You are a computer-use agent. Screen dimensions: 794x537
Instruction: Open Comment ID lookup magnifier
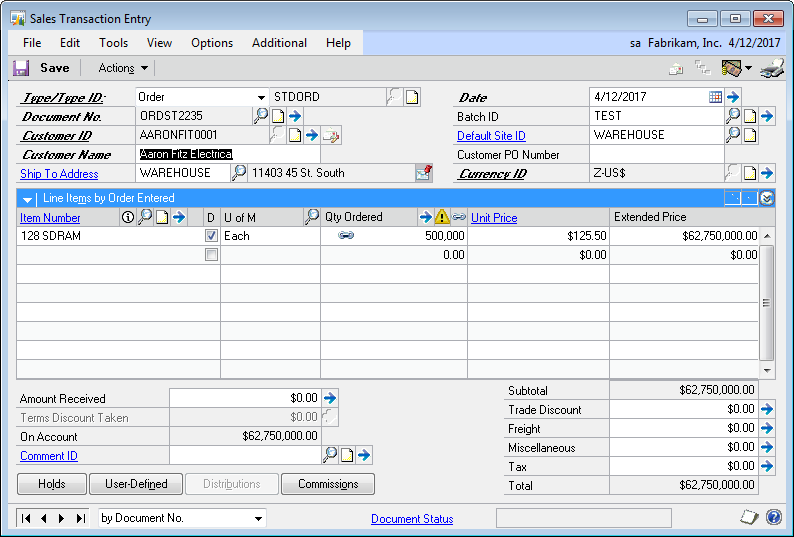330,455
